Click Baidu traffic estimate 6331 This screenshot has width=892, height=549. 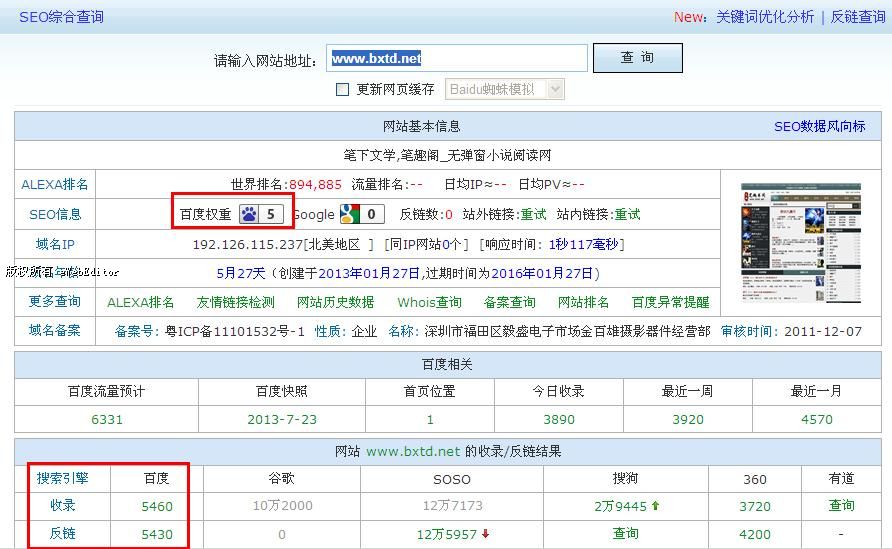click(107, 419)
